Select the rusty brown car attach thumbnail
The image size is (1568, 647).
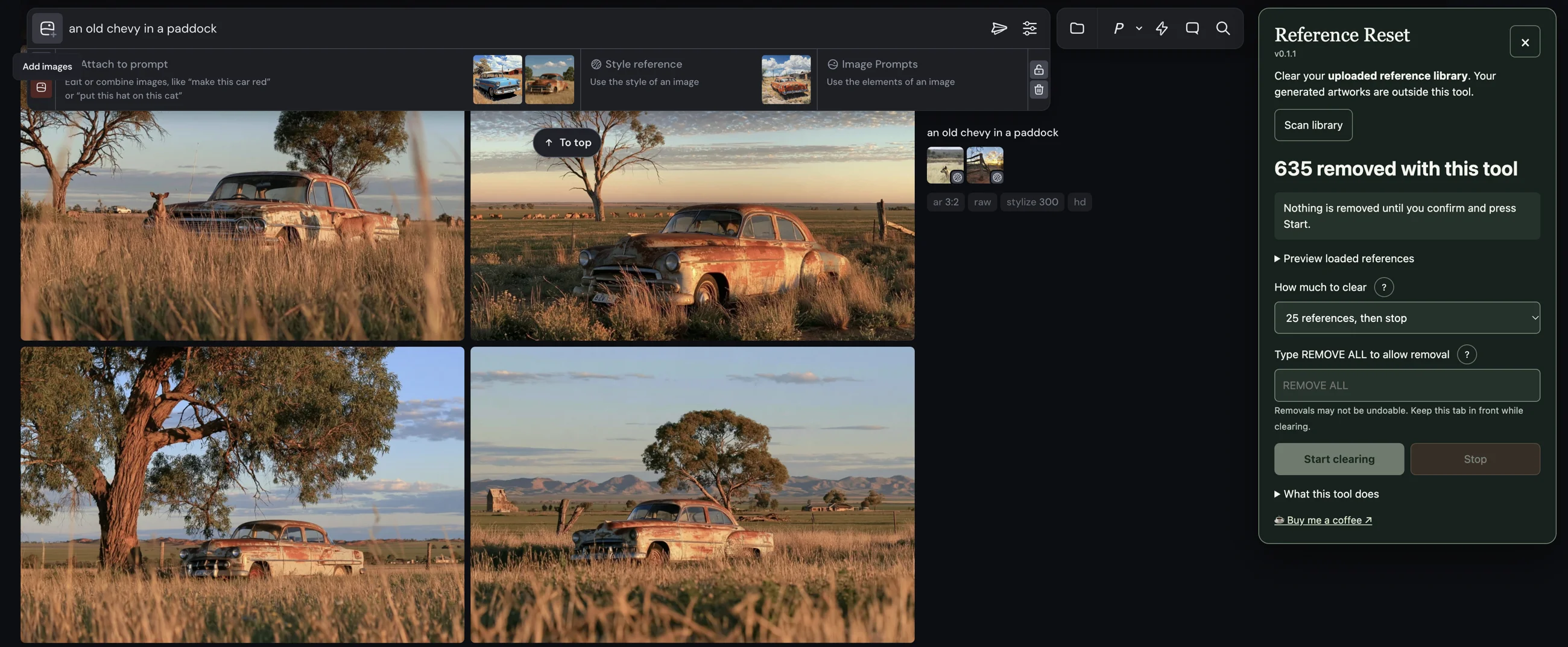coord(549,79)
